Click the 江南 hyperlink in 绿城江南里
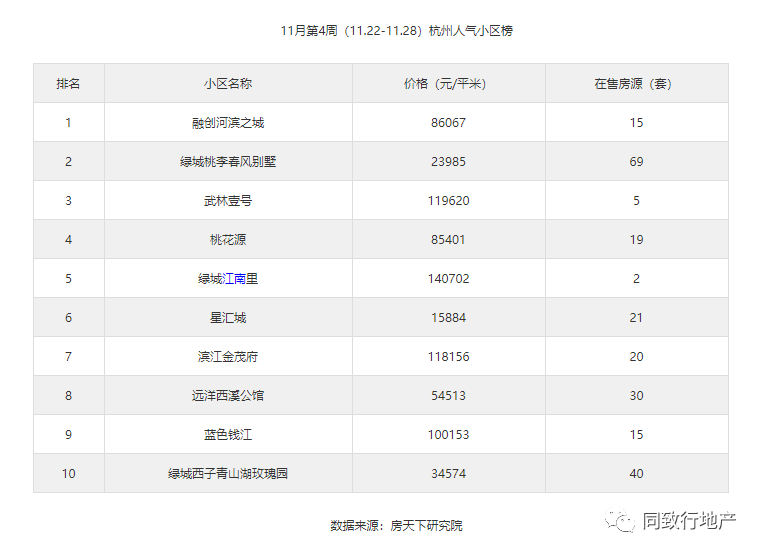 coord(234,279)
